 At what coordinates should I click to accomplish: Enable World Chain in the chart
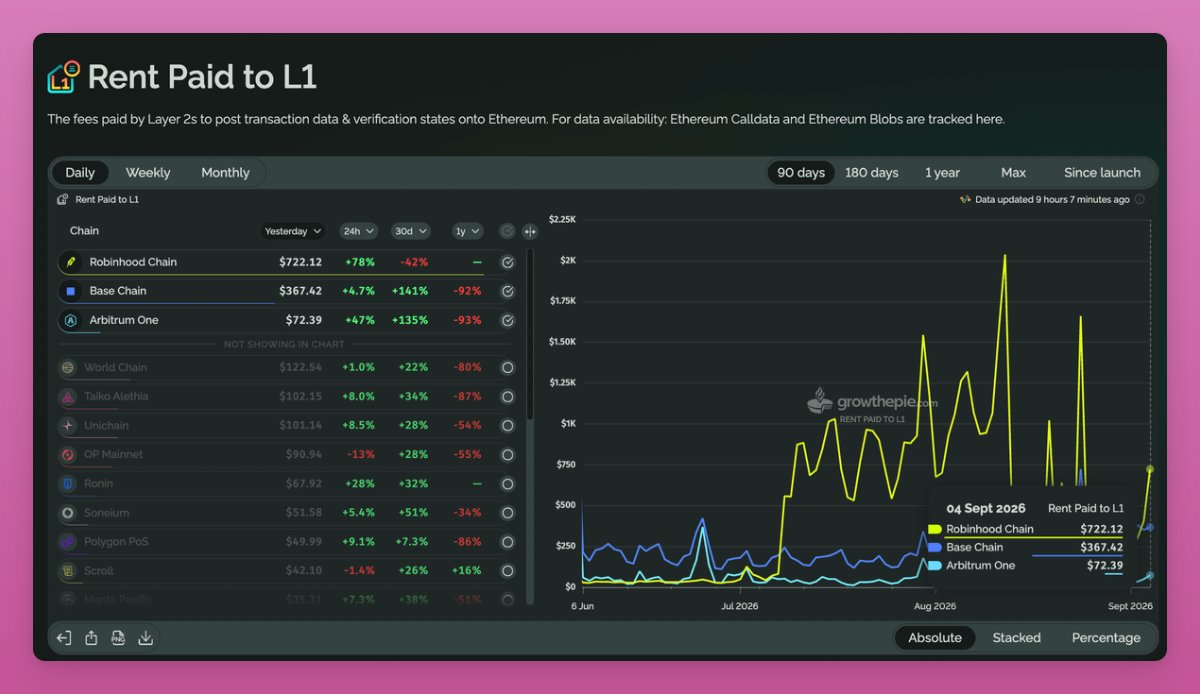508,367
